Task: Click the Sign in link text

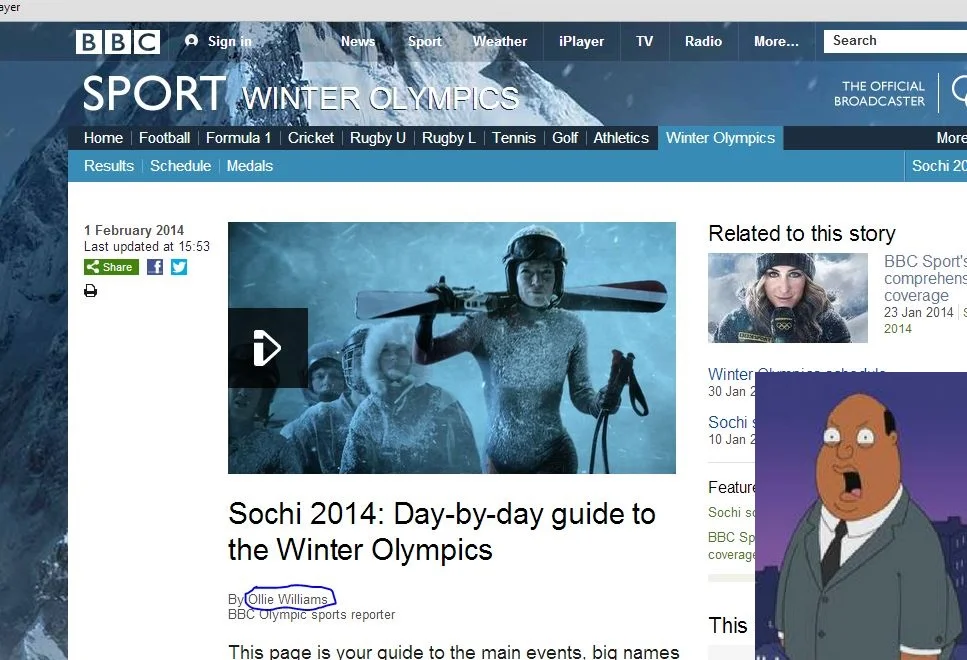Action: pyautogui.click(x=229, y=41)
